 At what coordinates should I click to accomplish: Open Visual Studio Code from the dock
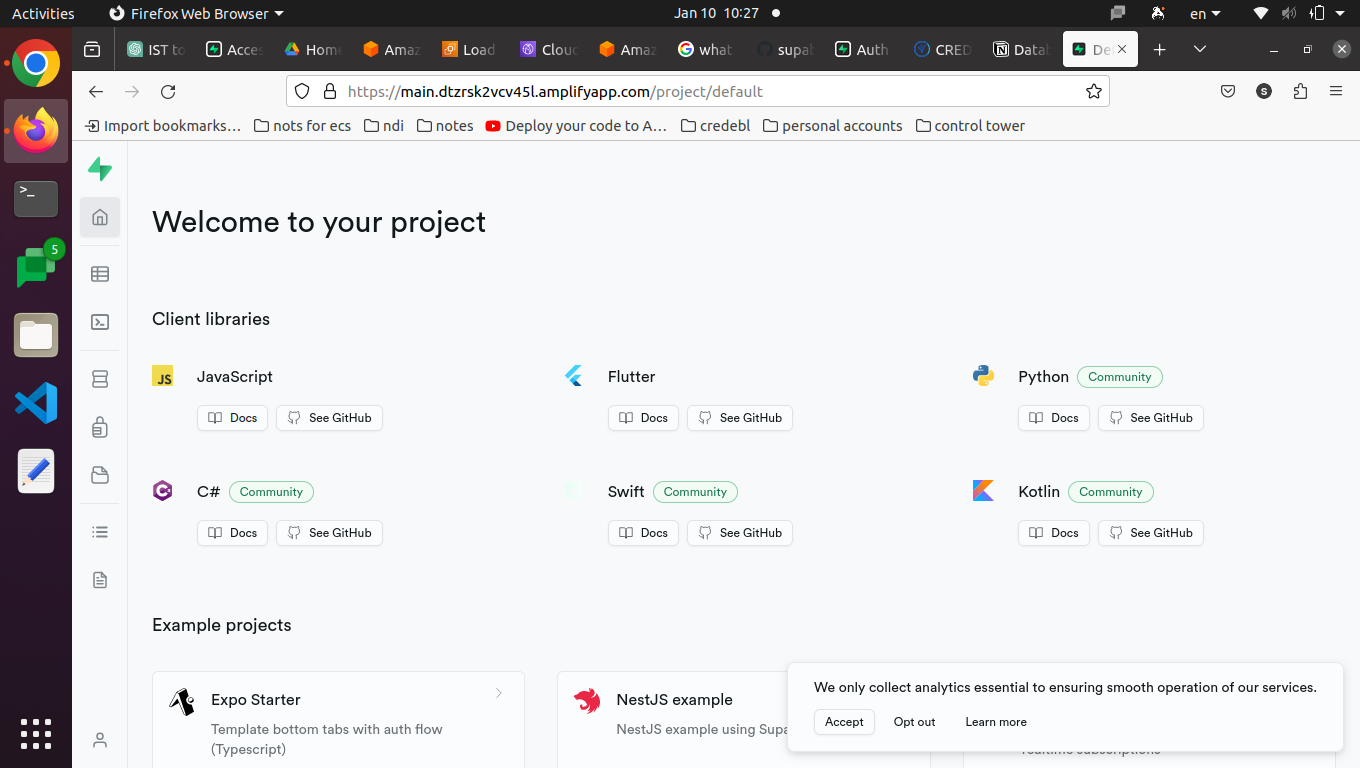tap(36, 403)
